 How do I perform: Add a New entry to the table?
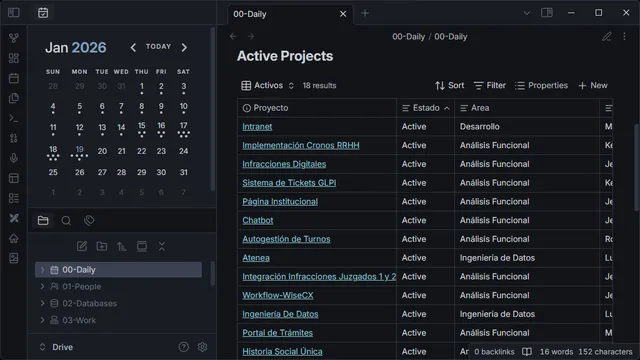tap(593, 86)
